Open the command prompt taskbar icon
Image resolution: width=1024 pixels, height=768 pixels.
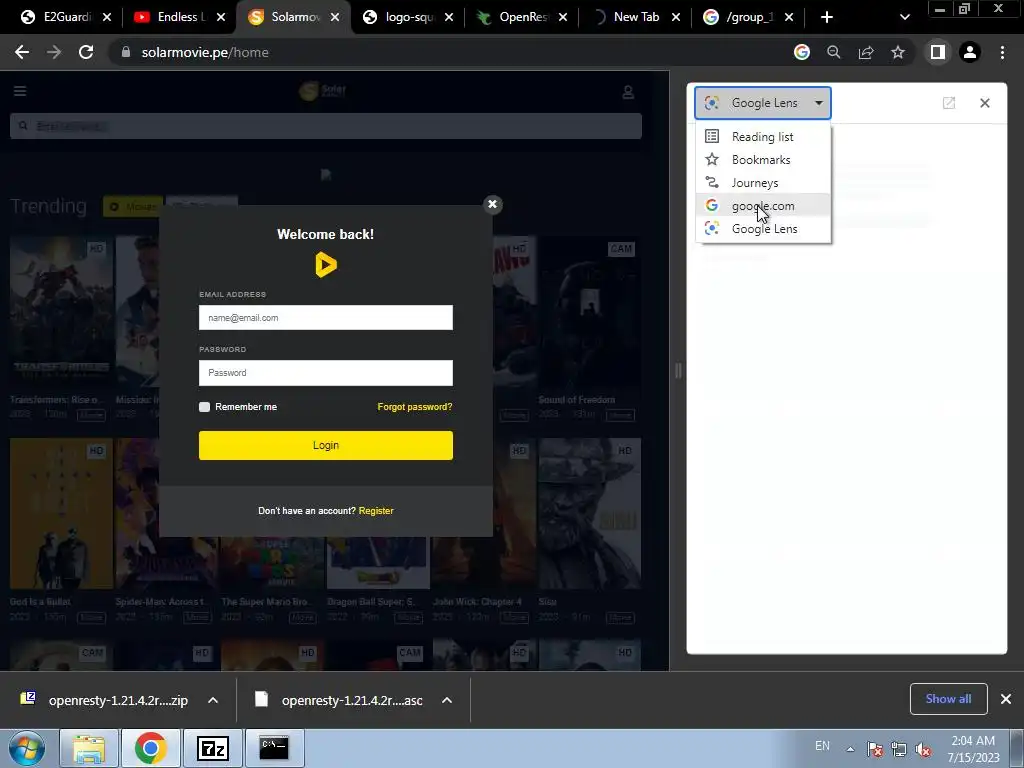coord(274,748)
